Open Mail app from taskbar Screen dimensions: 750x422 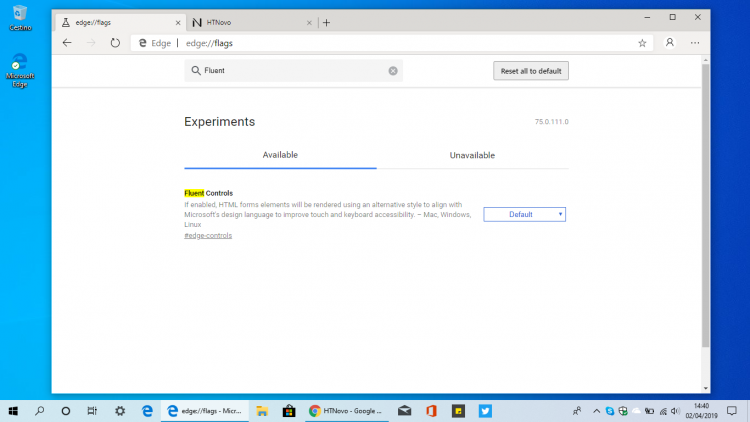coord(404,411)
